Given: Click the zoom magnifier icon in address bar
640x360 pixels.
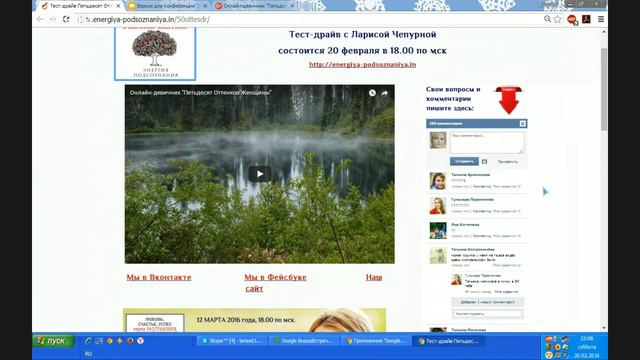Looking at the screenshot, I should click(x=547, y=19).
